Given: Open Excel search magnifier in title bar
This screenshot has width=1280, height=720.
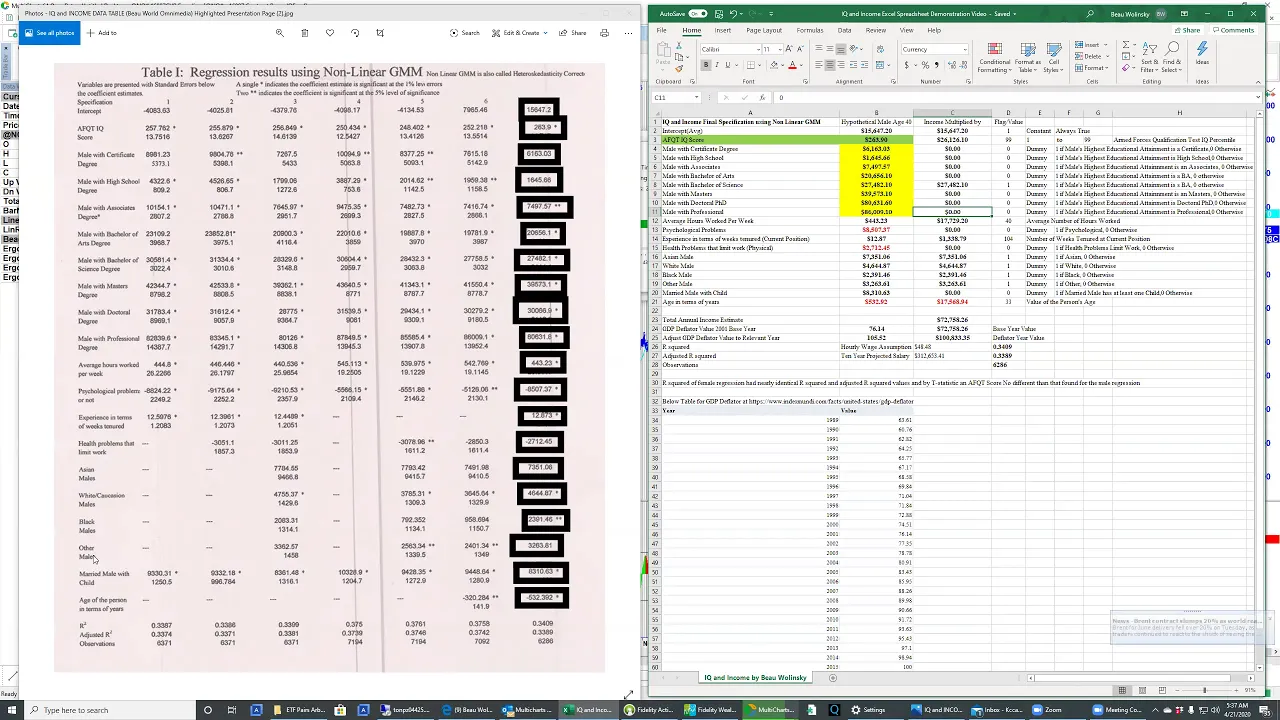Looking at the screenshot, I should (1090, 14).
